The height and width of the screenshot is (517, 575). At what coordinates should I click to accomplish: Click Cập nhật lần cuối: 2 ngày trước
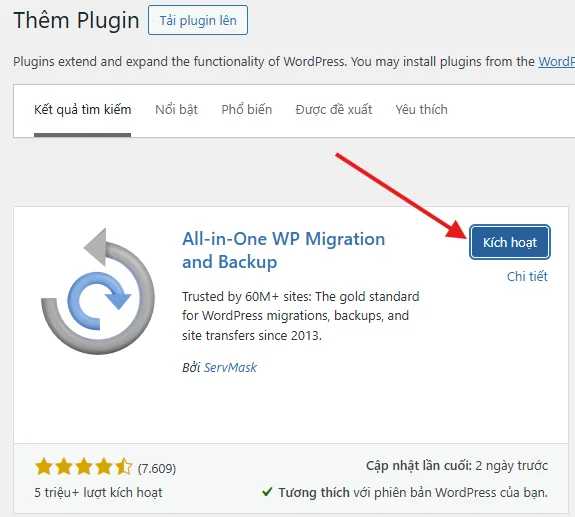457,466
